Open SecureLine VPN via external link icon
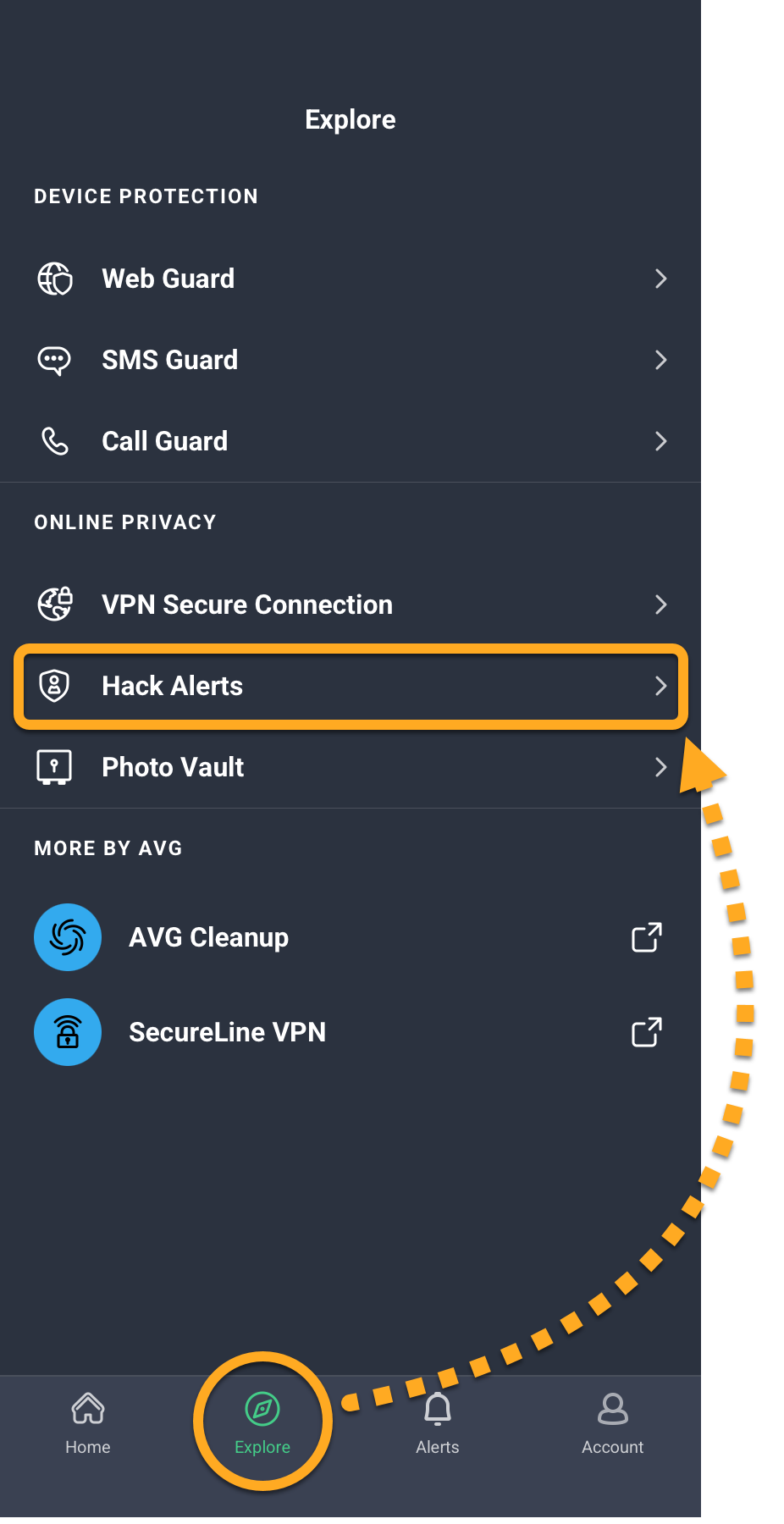This screenshot has width=784, height=1524. click(x=647, y=1032)
